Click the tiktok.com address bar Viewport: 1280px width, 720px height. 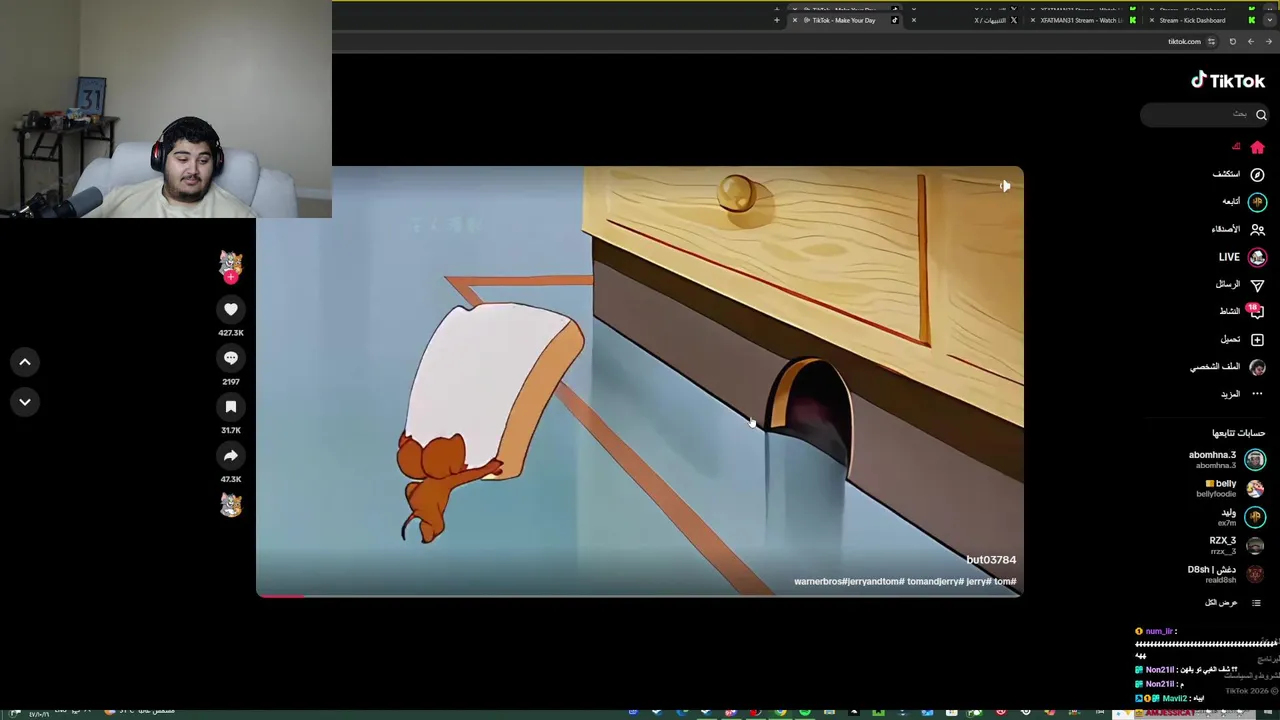click(x=1184, y=42)
